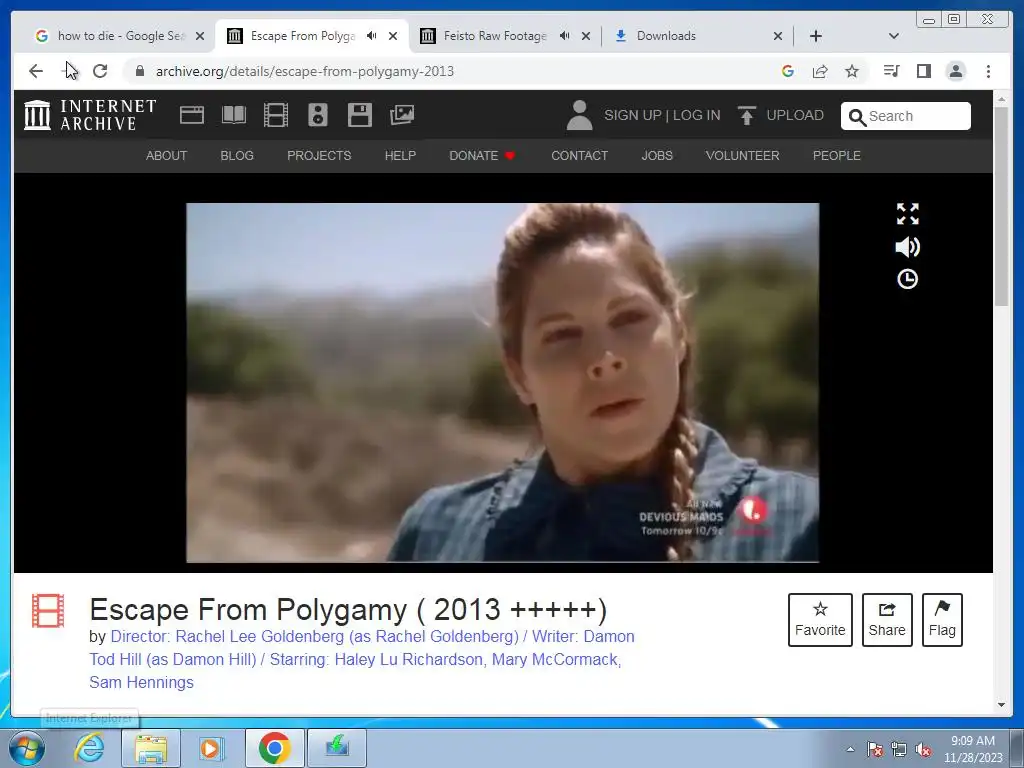
Task: Open the Texts book icon
Action: click(x=234, y=115)
